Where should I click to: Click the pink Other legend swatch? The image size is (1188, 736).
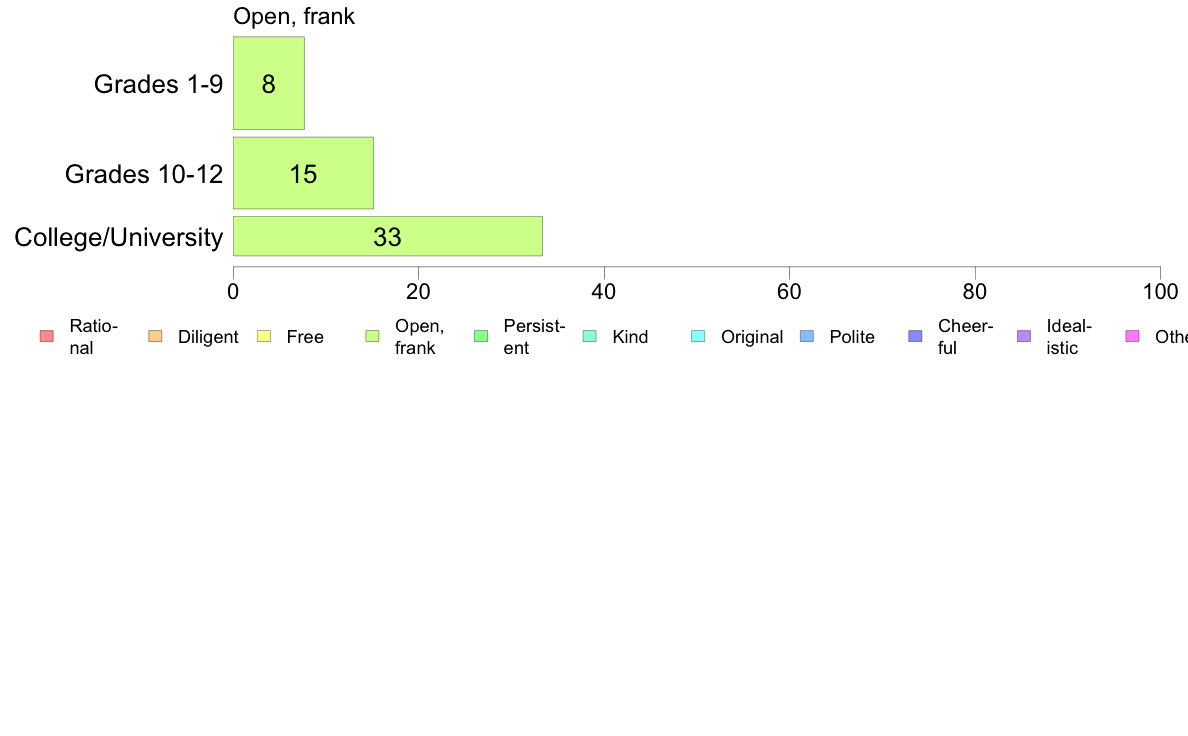(1133, 337)
